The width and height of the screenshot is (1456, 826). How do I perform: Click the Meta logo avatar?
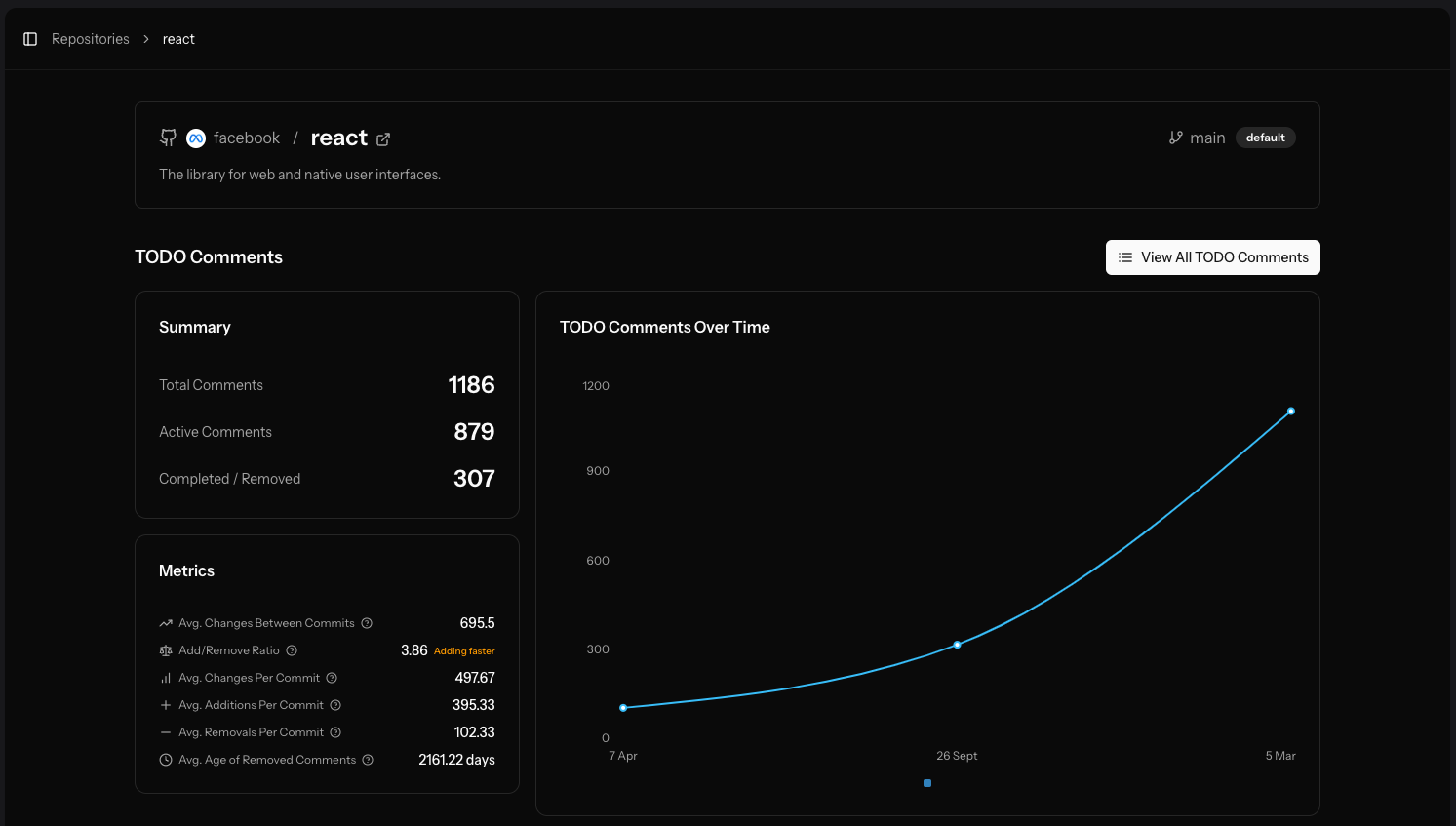pyautogui.click(x=196, y=138)
